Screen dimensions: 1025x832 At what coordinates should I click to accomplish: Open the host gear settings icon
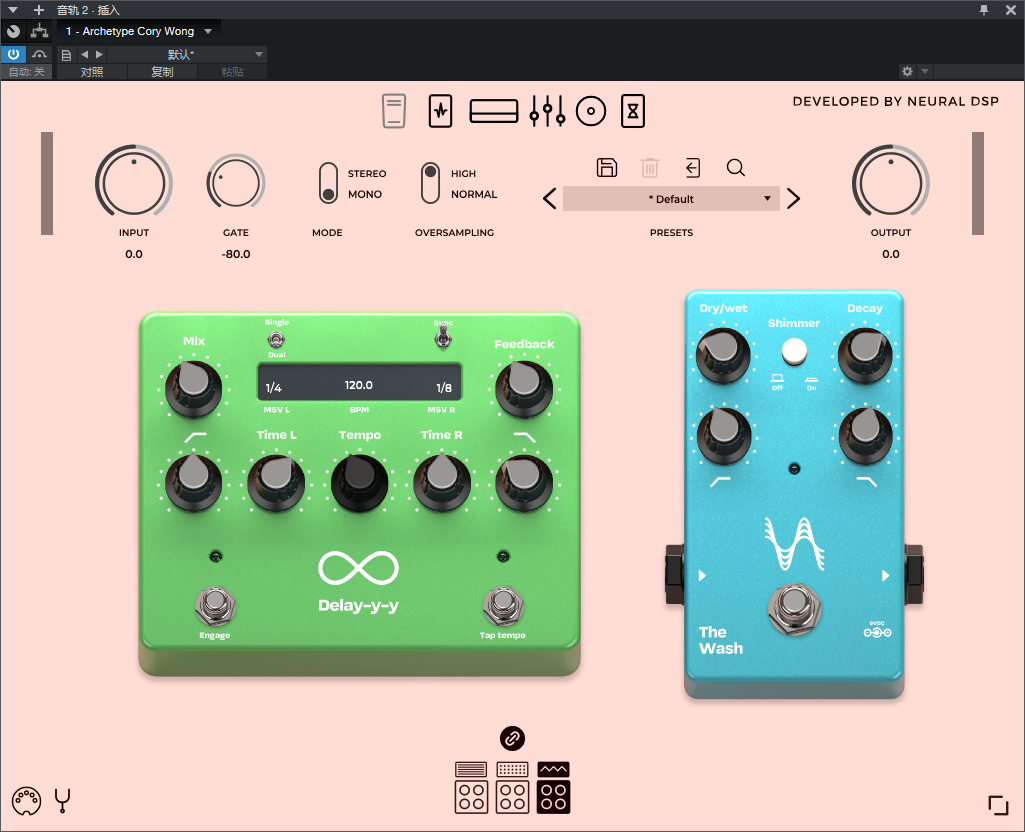tap(907, 71)
